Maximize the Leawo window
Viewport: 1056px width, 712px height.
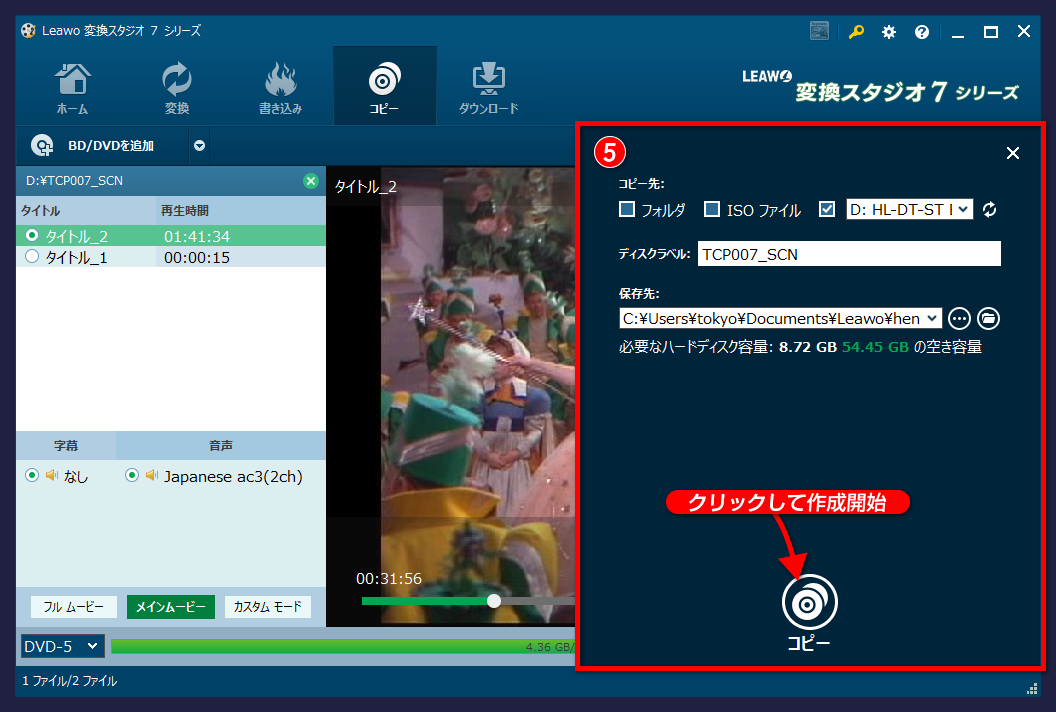point(991,32)
